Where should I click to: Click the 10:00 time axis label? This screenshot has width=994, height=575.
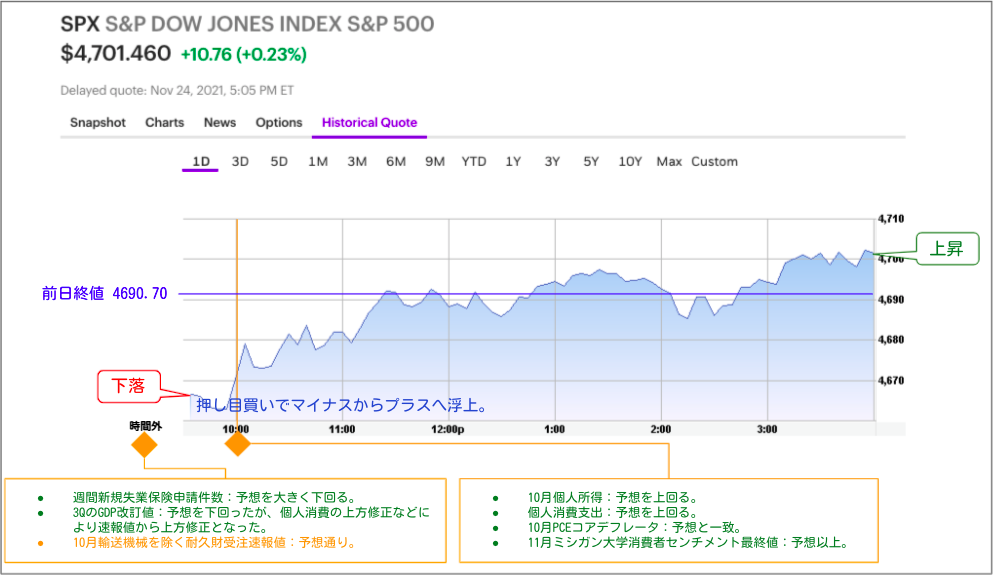pos(236,429)
